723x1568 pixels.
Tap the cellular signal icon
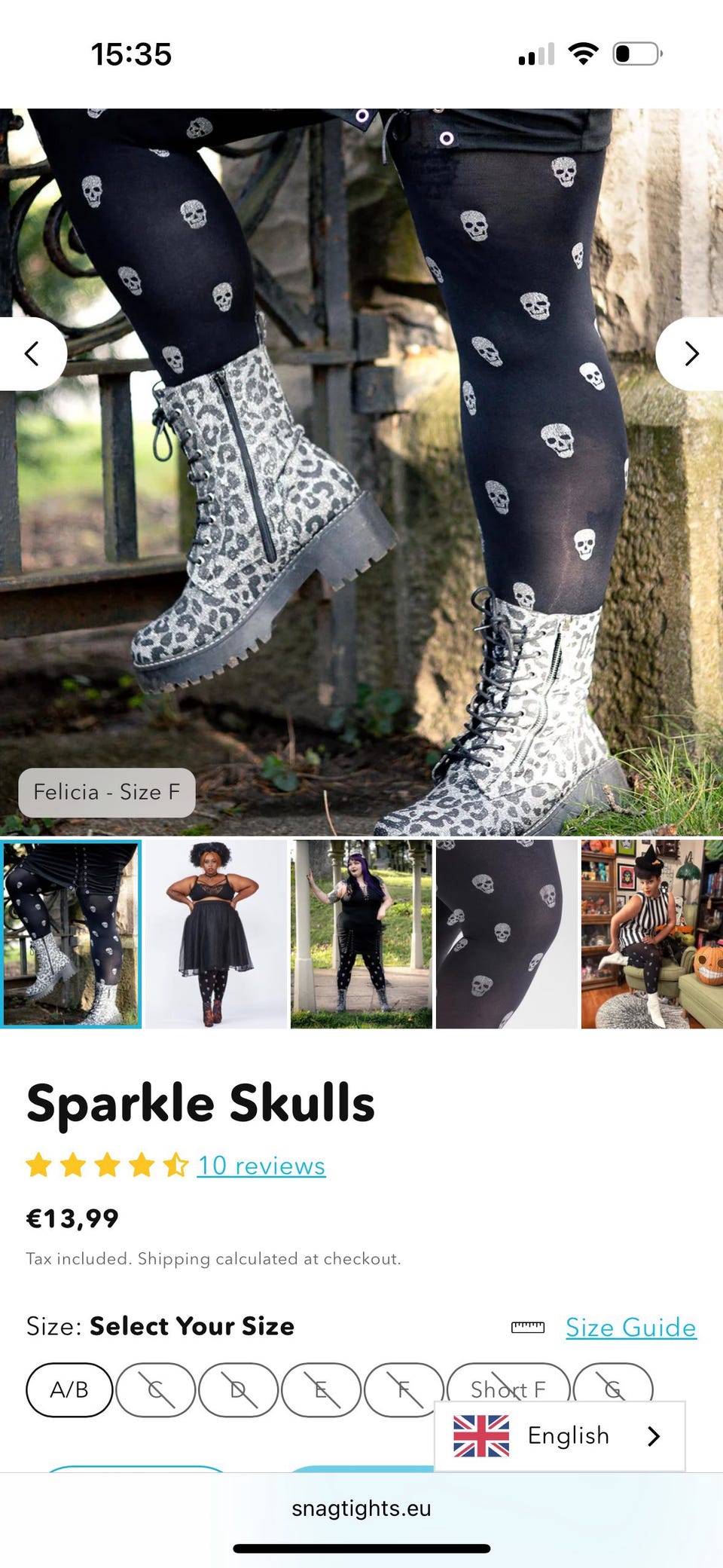(x=536, y=54)
